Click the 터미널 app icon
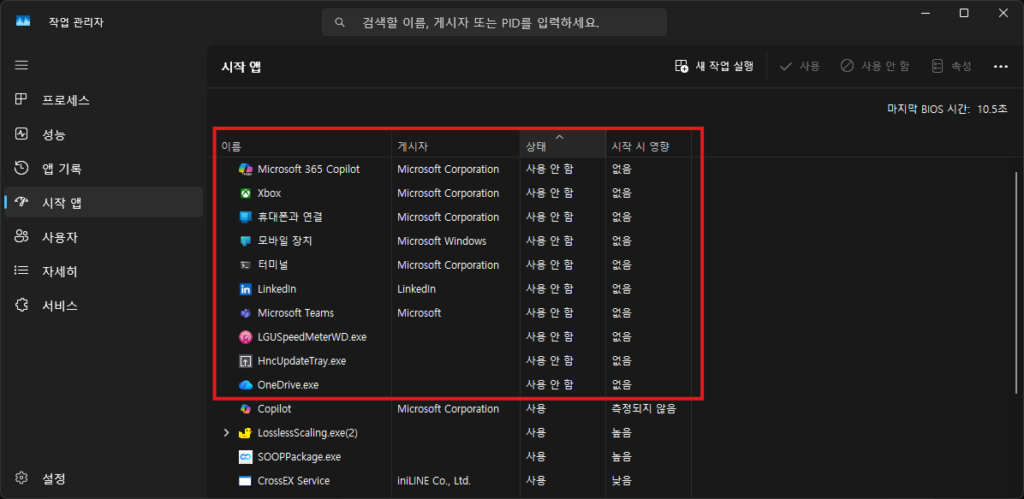Viewport: 1024px width, 499px height. [246, 265]
